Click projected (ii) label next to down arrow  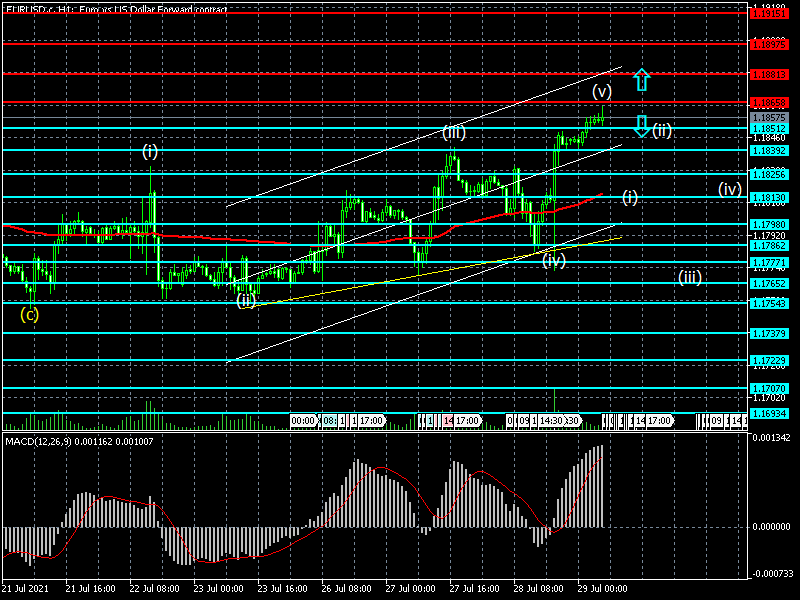662,131
